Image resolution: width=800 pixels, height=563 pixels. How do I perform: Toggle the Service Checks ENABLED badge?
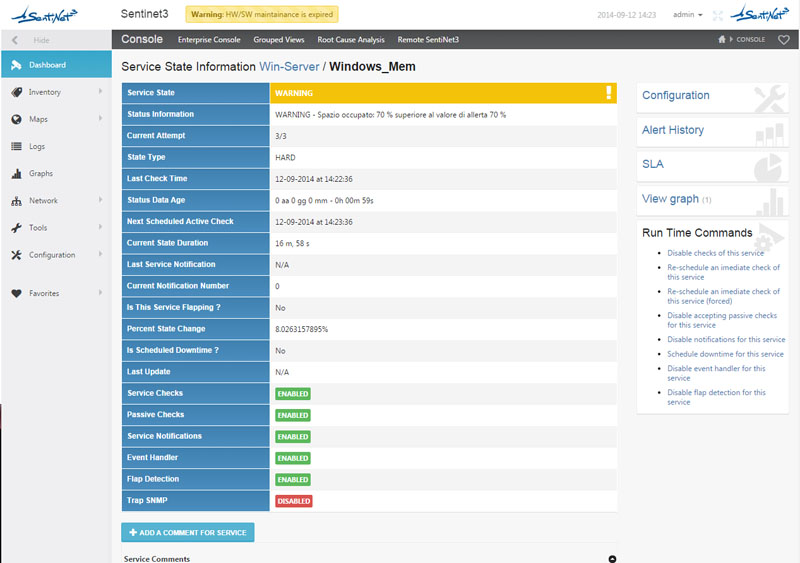point(293,394)
